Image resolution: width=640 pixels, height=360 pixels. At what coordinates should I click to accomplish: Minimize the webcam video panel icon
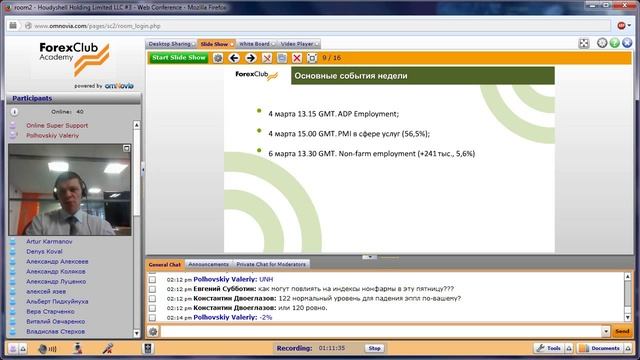point(127,148)
